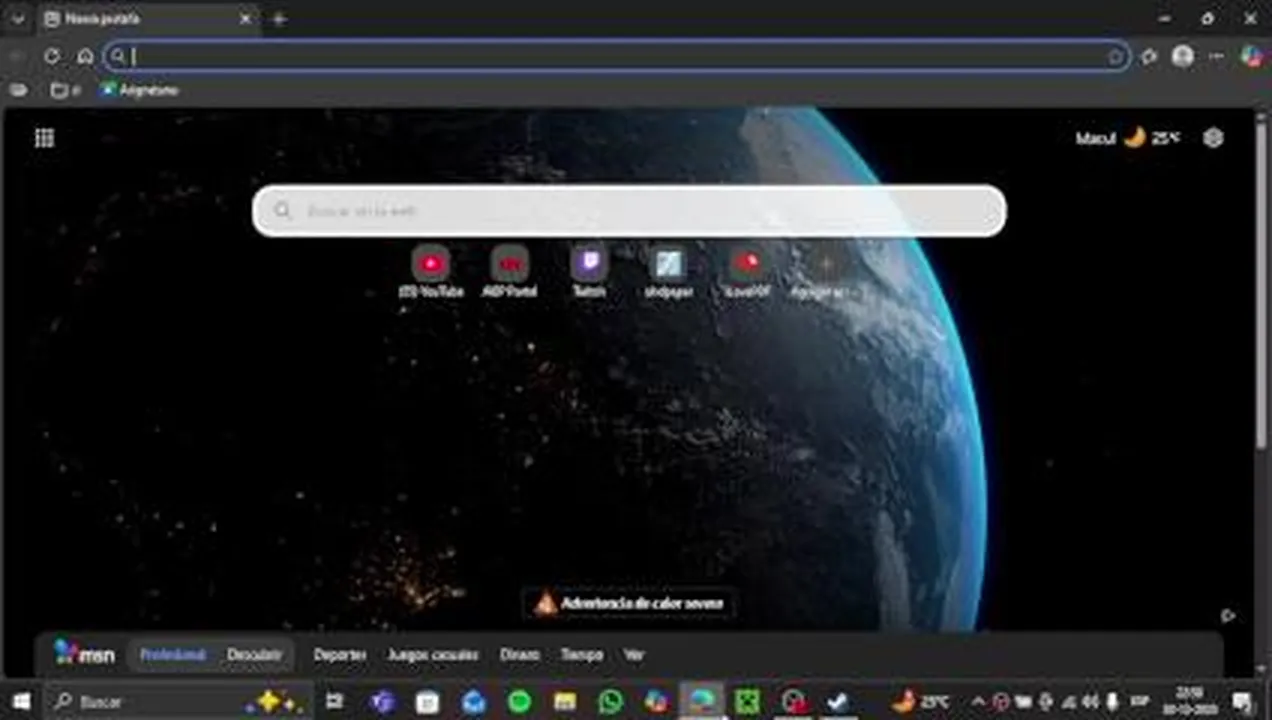Open a new tab with plus button
The width and height of the screenshot is (1272, 720).
(279, 19)
